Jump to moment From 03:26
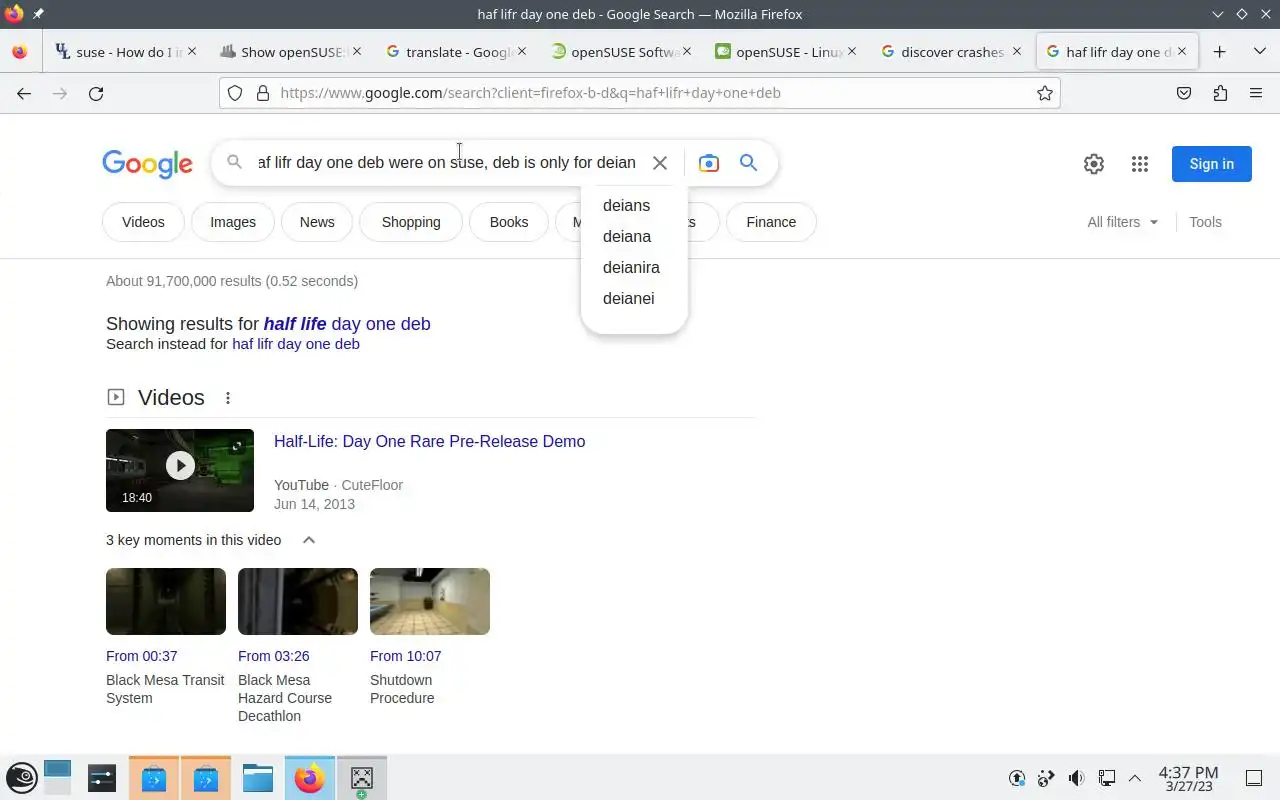The width and height of the screenshot is (1280, 800). coord(273,656)
